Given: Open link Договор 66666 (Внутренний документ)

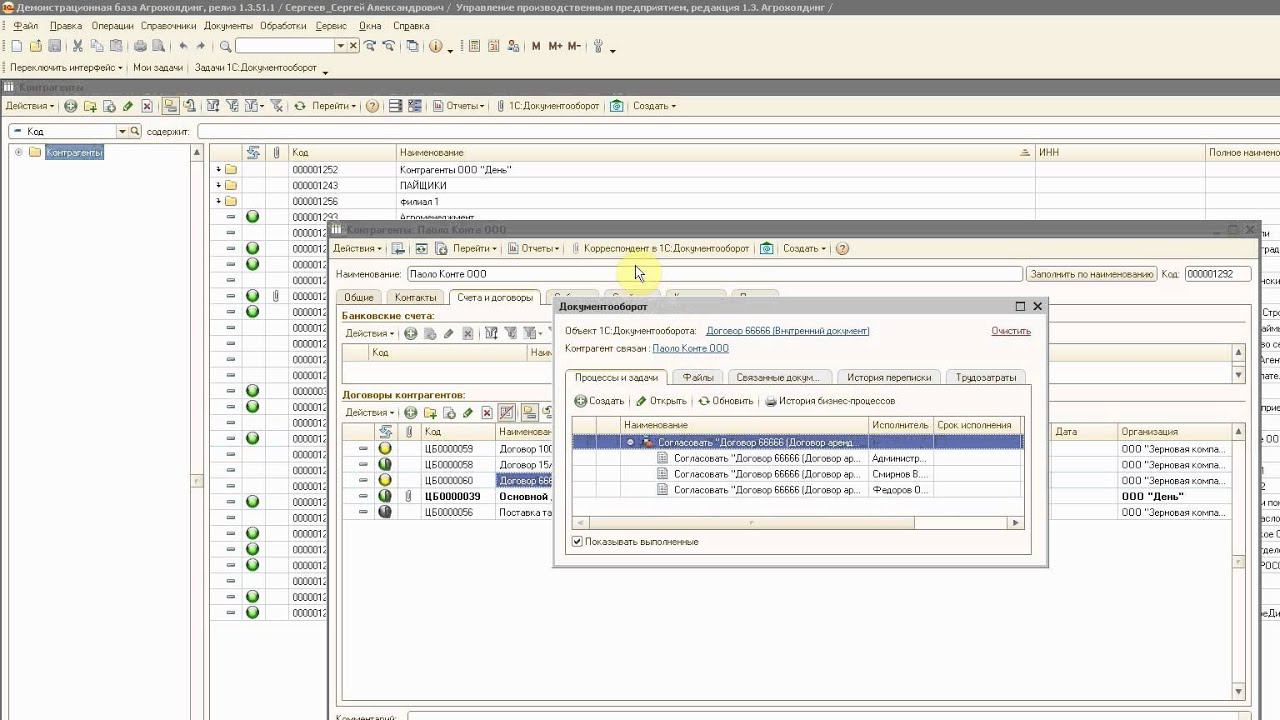Looking at the screenshot, I should click(x=787, y=331).
